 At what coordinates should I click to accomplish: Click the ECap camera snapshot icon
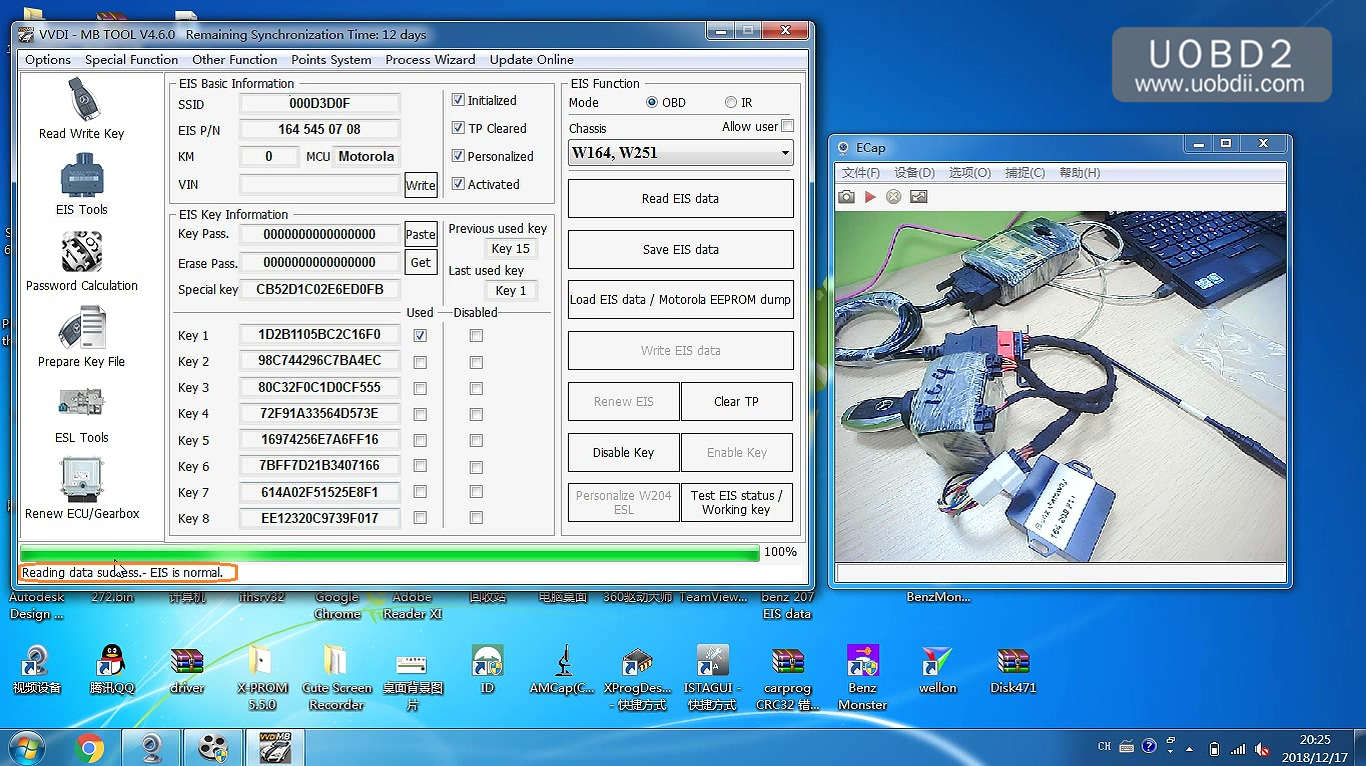(847, 197)
